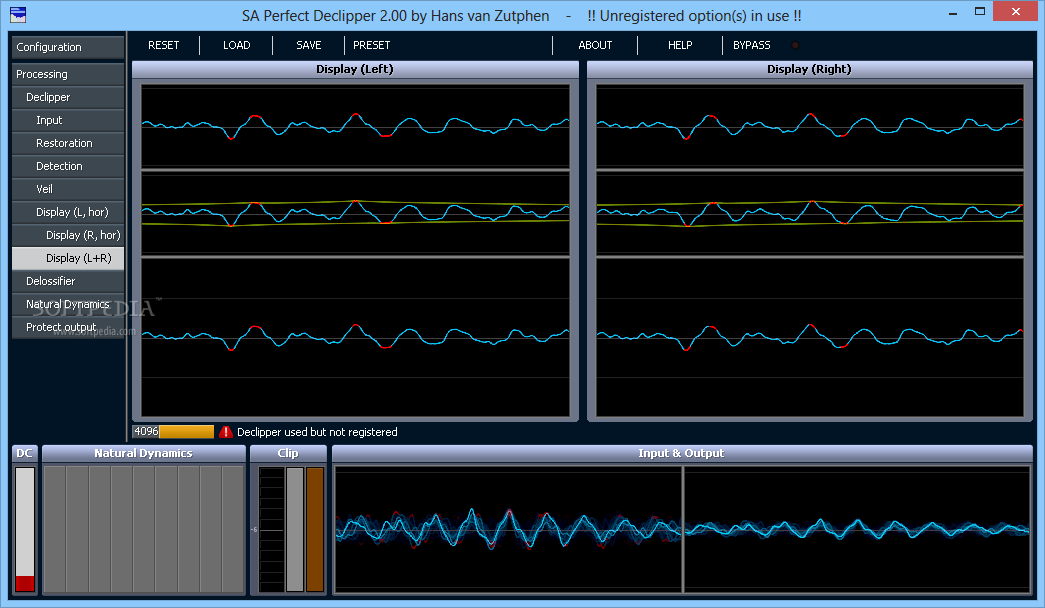Screen dimensions: 1045x608
Task: Click the middle threshold waveform in Display (Right)
Action: tap(810, 213)
